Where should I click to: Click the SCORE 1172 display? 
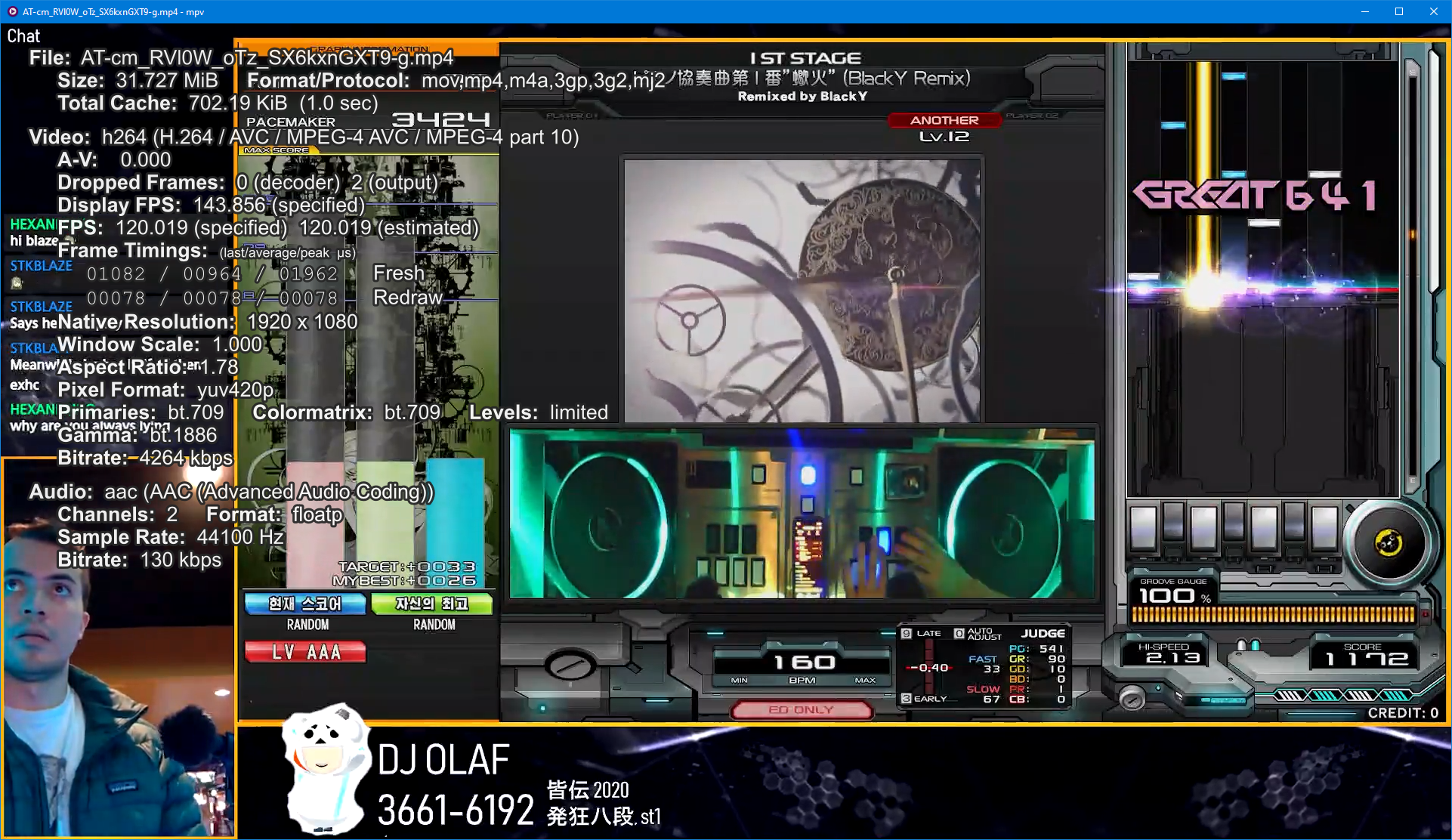click(x=1367, y=659)
